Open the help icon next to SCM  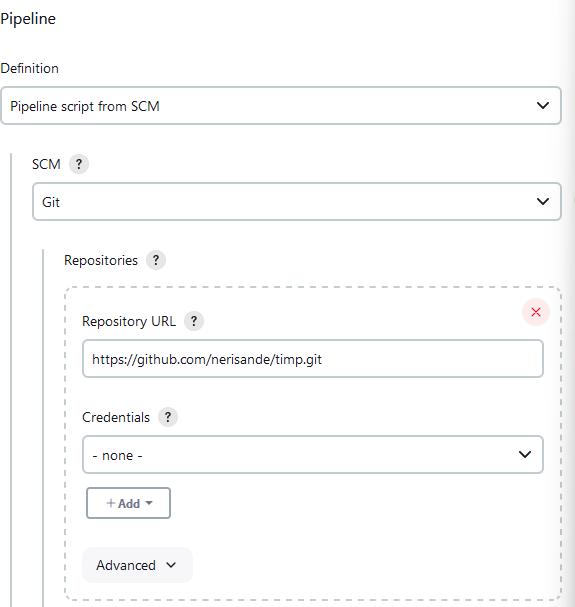[x=79, y=164]
